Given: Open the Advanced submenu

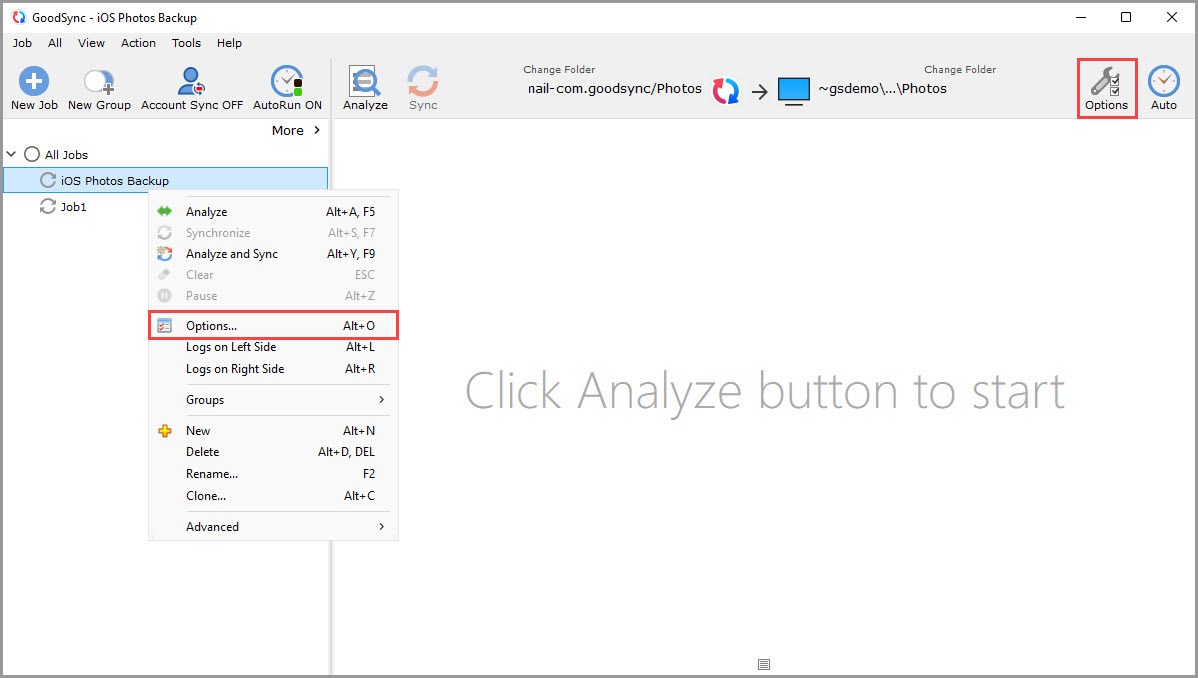Looking at the screenshot, I should click(212, 526).
